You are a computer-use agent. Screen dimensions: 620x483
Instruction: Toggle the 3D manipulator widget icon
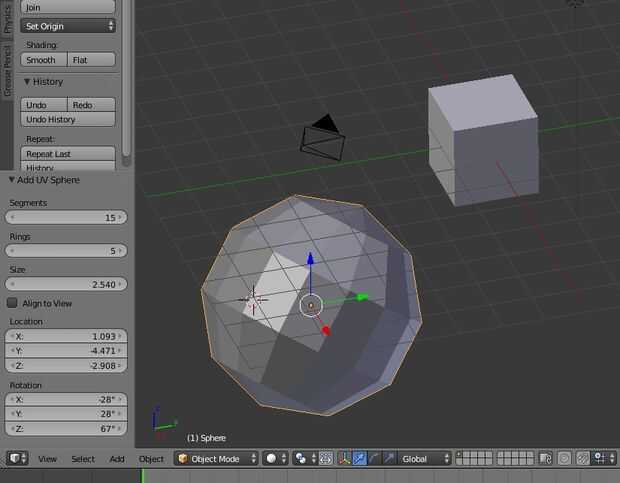(x=344, y=458)
